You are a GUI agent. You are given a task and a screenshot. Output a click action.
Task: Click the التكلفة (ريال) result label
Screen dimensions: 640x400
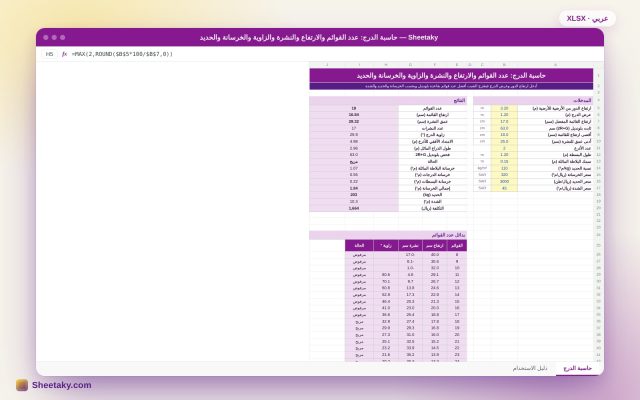[x=433, y=208]
